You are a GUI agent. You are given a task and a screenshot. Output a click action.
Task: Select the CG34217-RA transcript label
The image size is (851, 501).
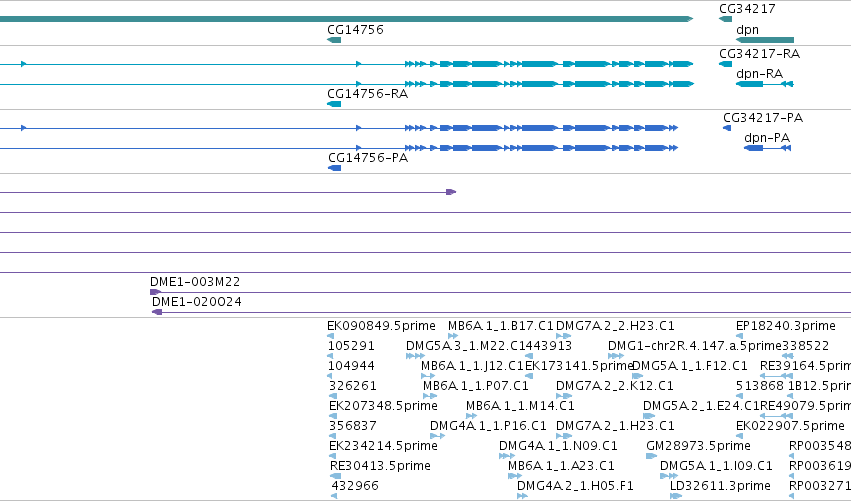(x=759, y=54)
